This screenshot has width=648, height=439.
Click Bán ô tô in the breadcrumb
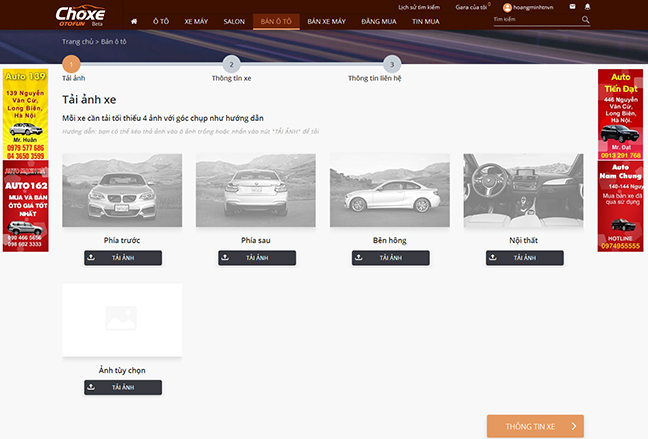114,41
